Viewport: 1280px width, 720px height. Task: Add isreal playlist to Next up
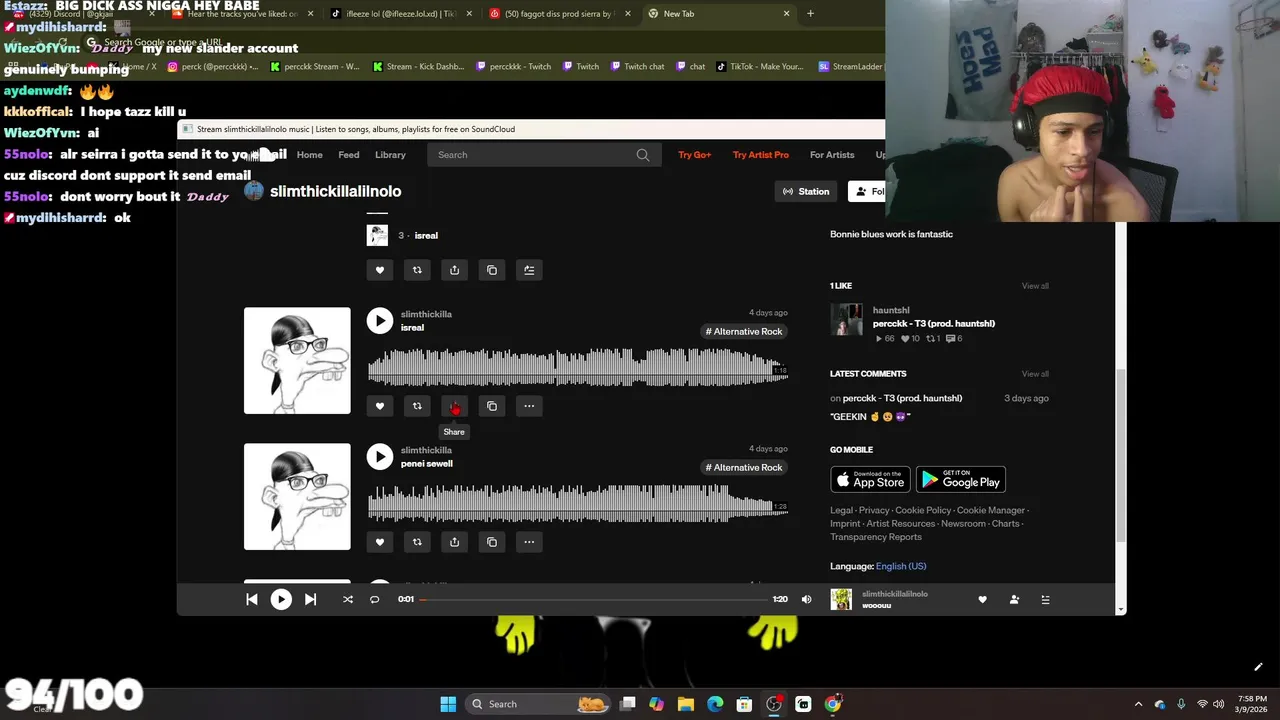pyautogui.click(x=529, y=270)
